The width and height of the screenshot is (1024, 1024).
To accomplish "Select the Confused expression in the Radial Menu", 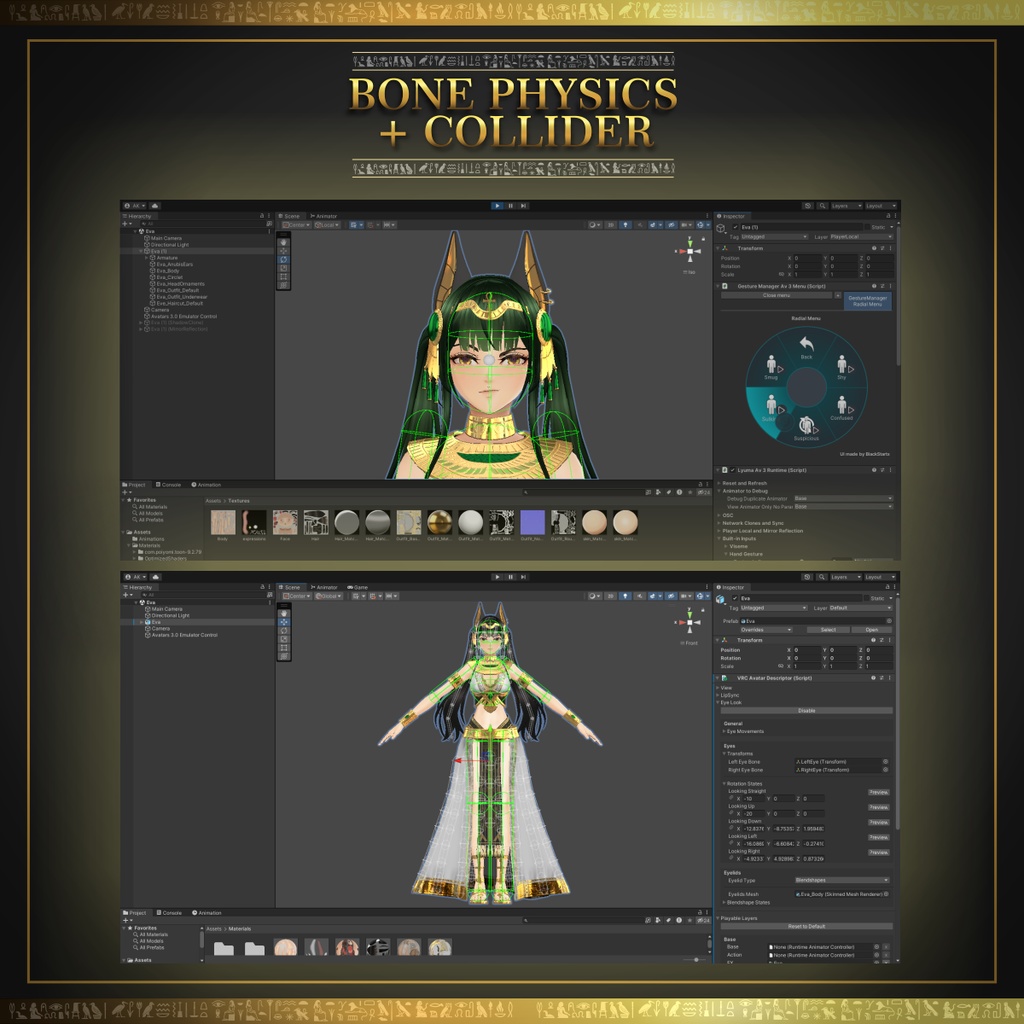I will click(842, 408).
